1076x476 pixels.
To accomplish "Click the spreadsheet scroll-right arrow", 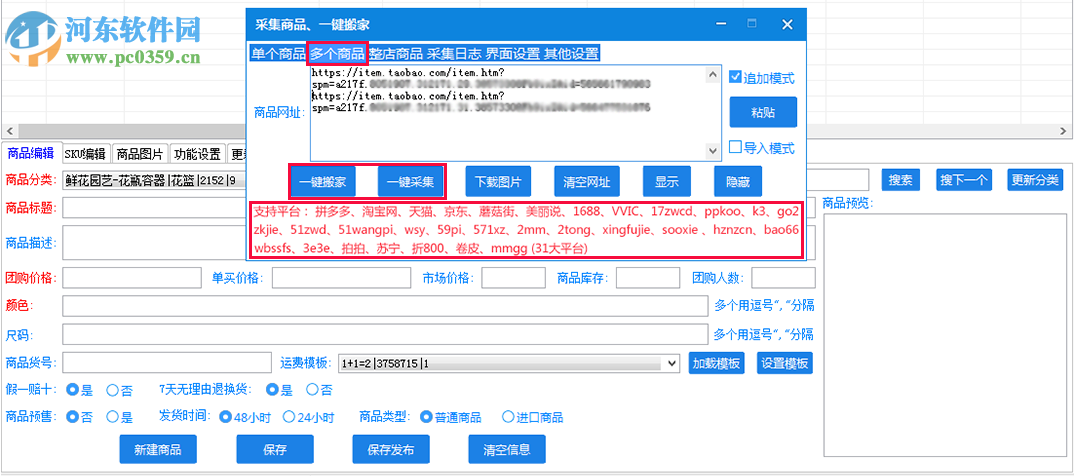I will [1064, 131].
